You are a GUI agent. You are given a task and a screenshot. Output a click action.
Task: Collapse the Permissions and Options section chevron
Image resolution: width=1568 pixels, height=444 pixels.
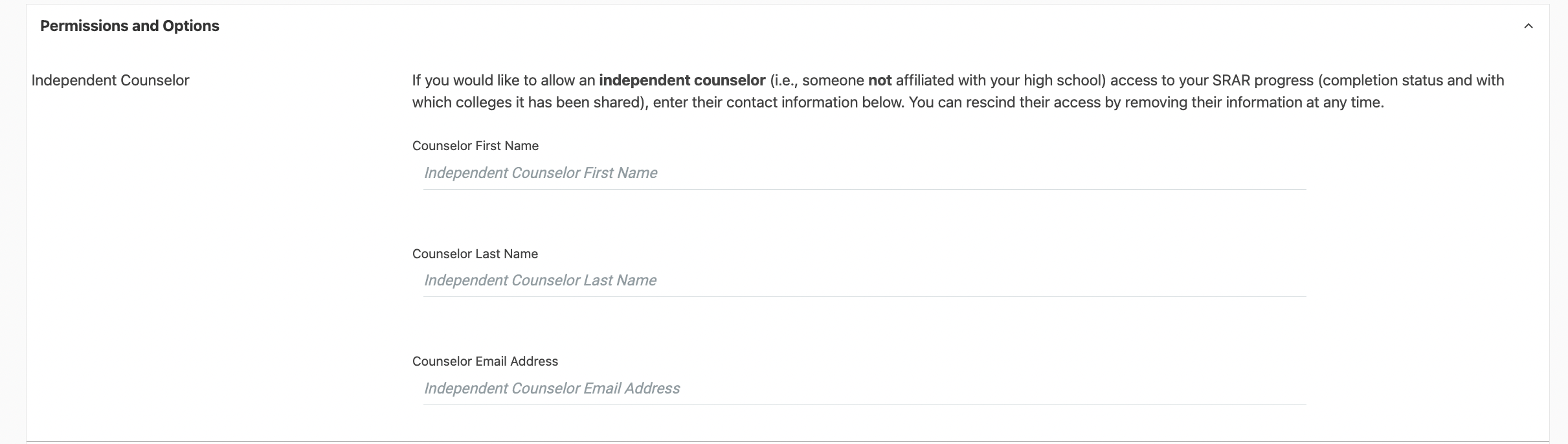[x=1529, y=26]
